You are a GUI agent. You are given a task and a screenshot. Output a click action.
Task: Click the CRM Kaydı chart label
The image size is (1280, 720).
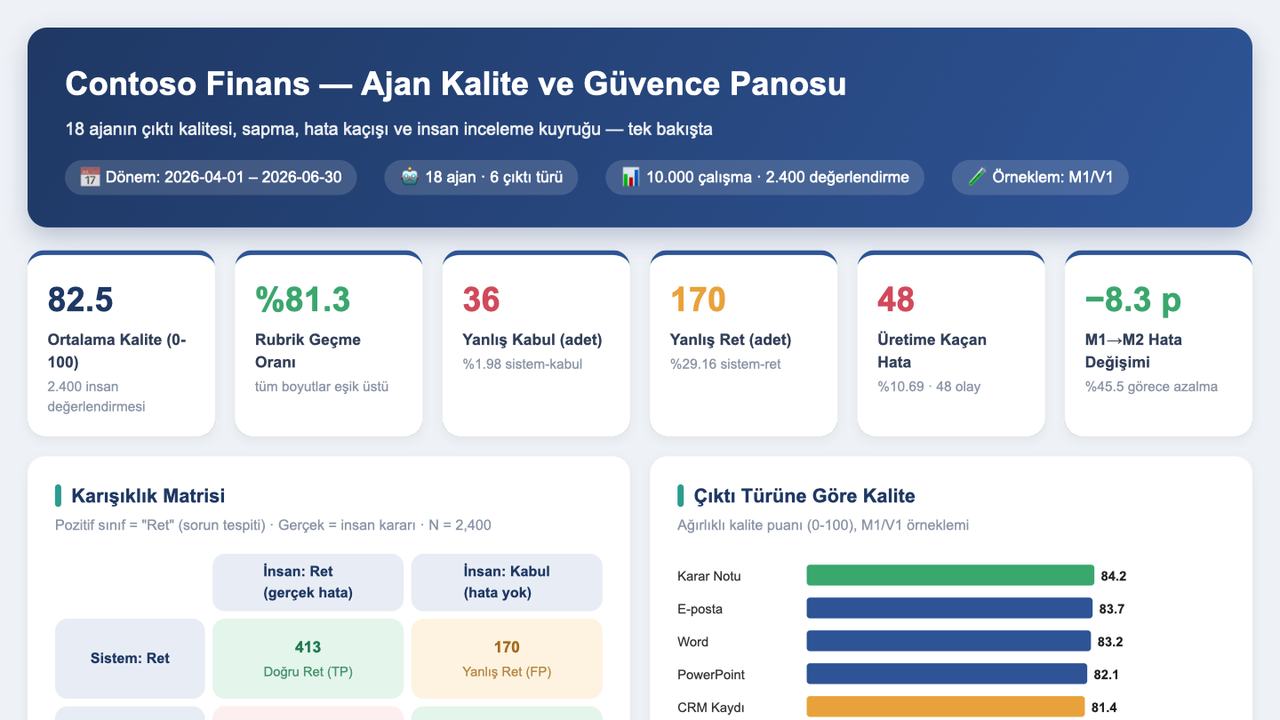pos(711,708)
